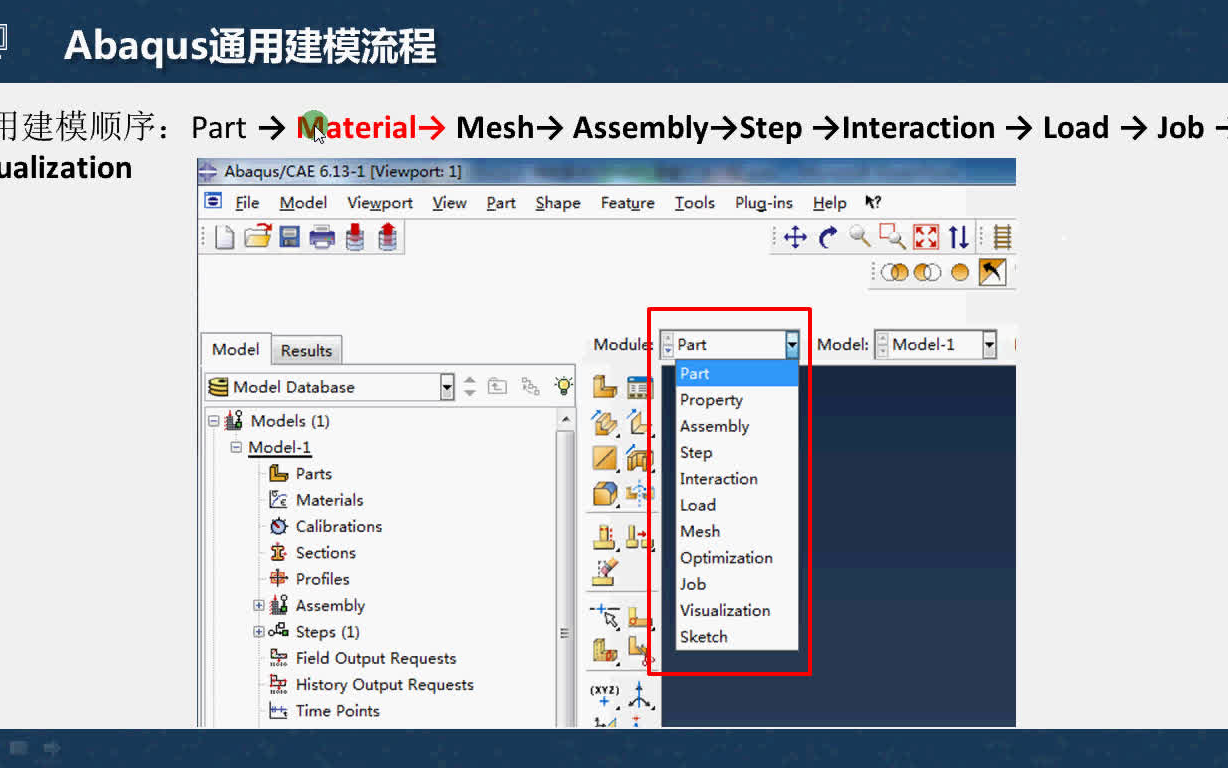Image resolution: width=1228 pixels, height=768 pixels.
Task: Expand the Assembly tree node
Action: (x=258, y=605)
